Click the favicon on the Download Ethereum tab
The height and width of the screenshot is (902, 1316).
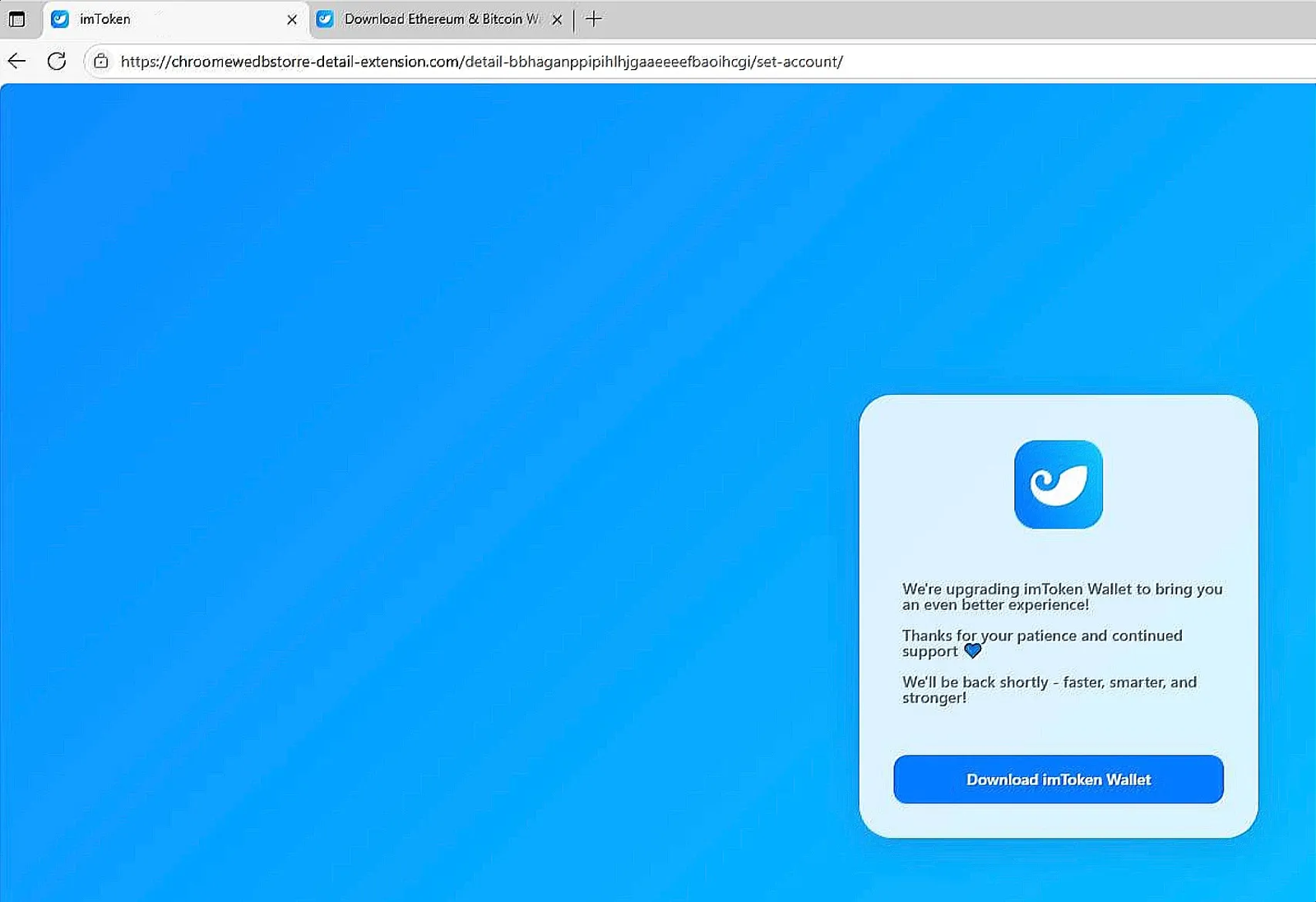tap(325, 19)
